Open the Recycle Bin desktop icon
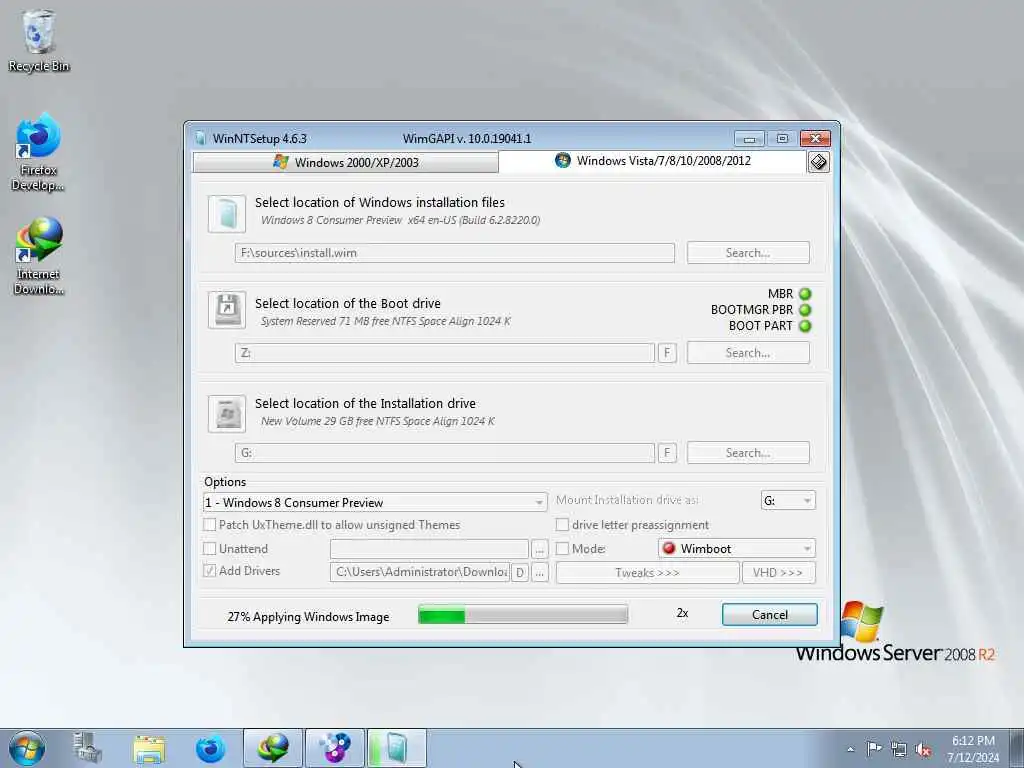This screenshot has width=1024, height=768. pyautogui.click(x=39, y=40)
